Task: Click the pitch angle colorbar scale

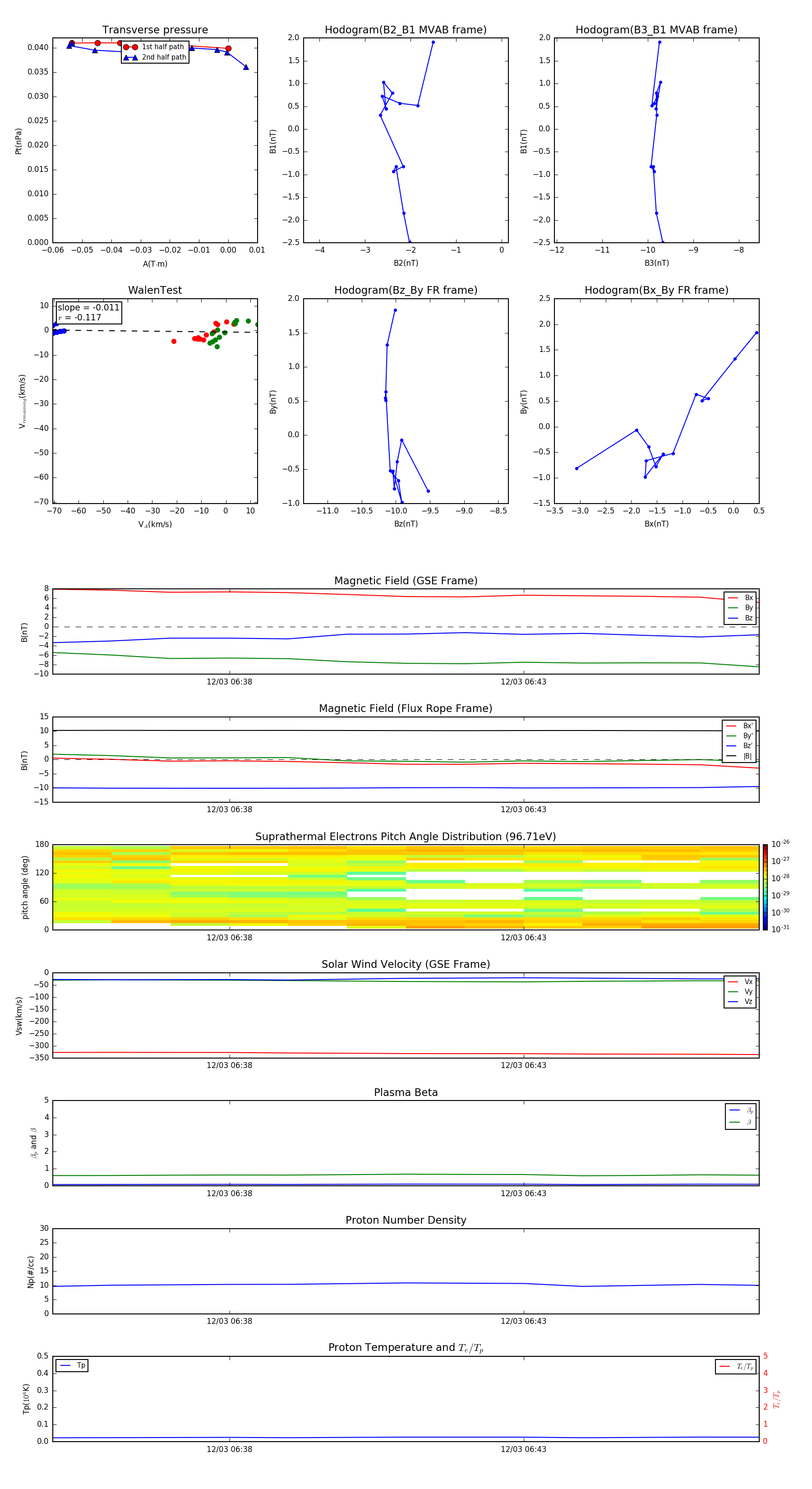Action: click(765, 887)
